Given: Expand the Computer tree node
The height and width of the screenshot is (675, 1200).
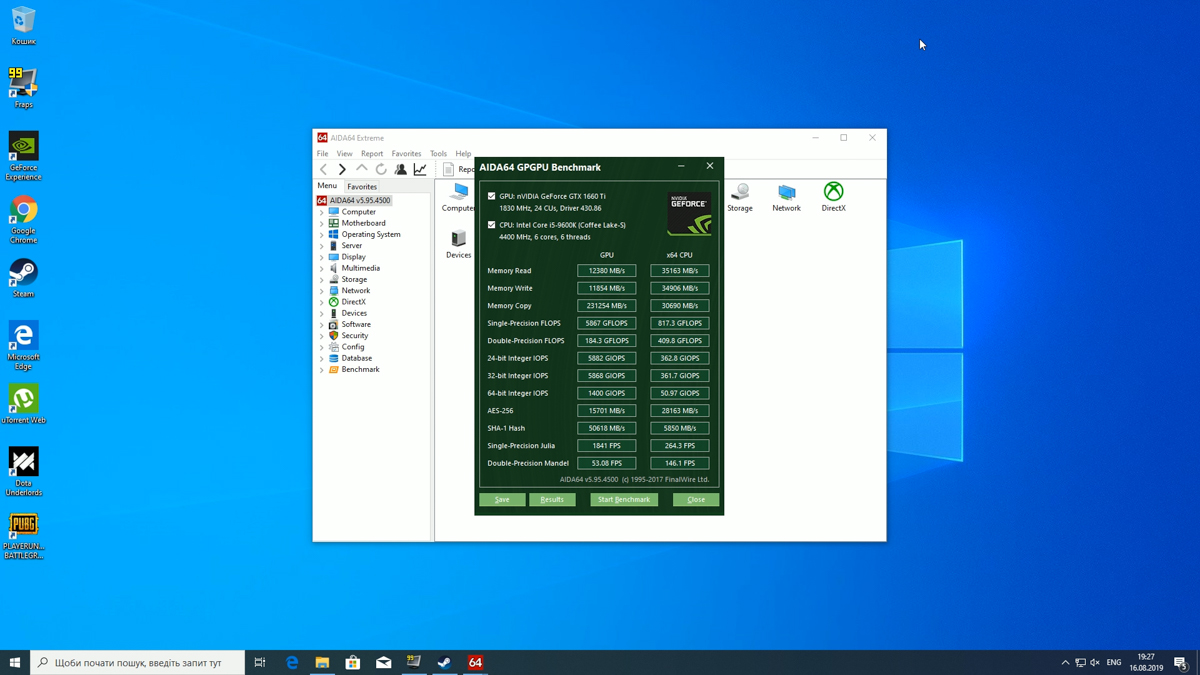Looking at the screenshot, I should [322, 212].
